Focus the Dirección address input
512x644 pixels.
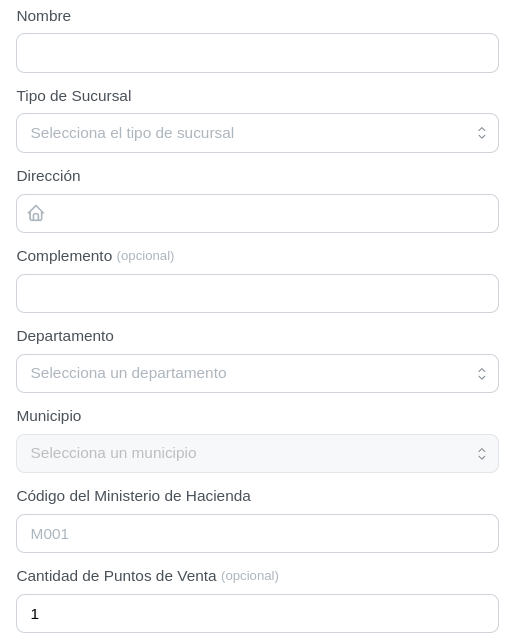[257, 214]
